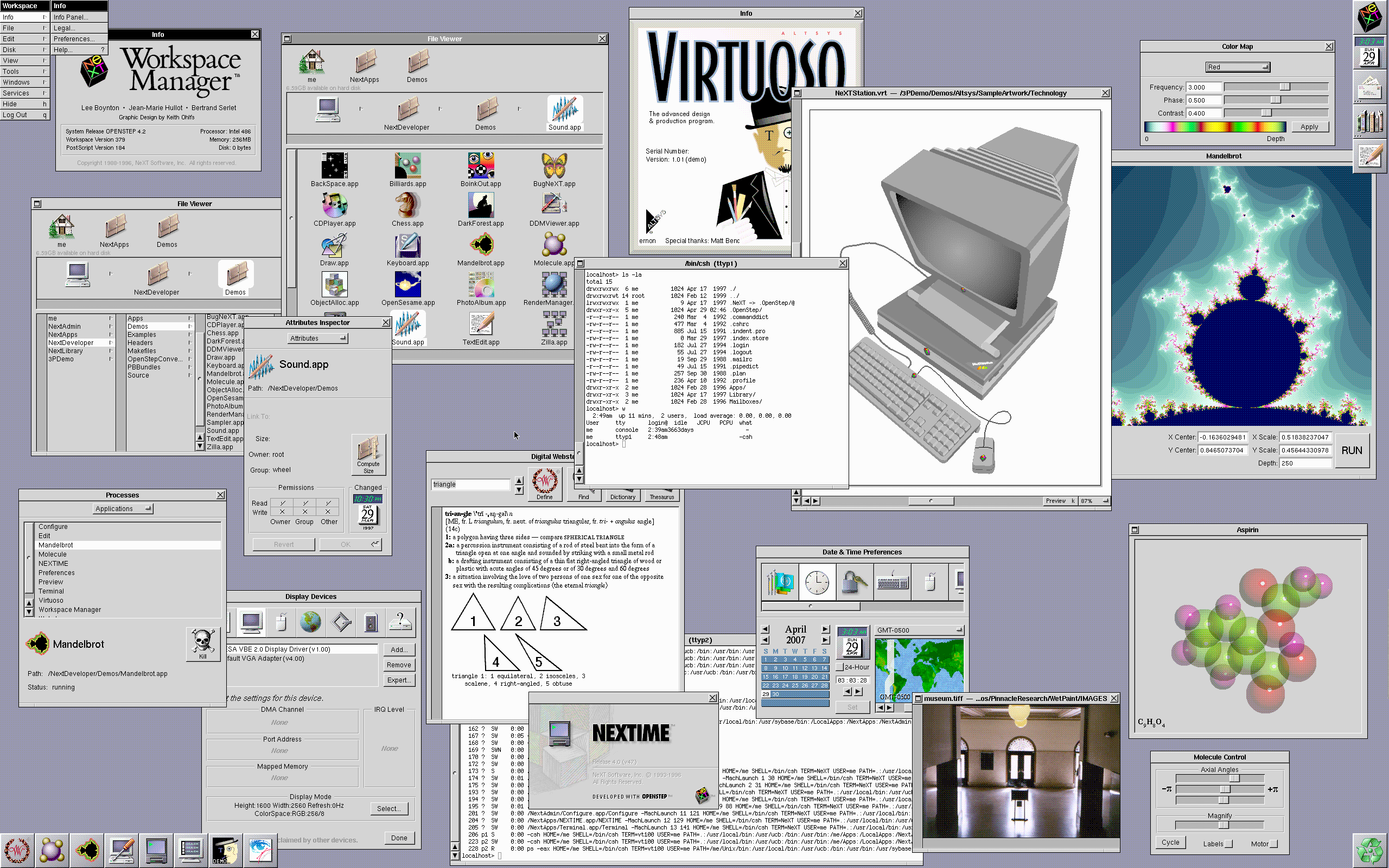Select the globe icon in Display Devices
The height and width of the screenshot is (868, 1389).
[x=310, y=622]
